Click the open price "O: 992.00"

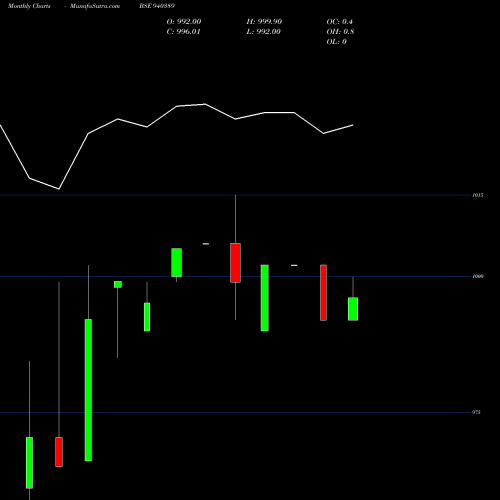coord(184,22)
